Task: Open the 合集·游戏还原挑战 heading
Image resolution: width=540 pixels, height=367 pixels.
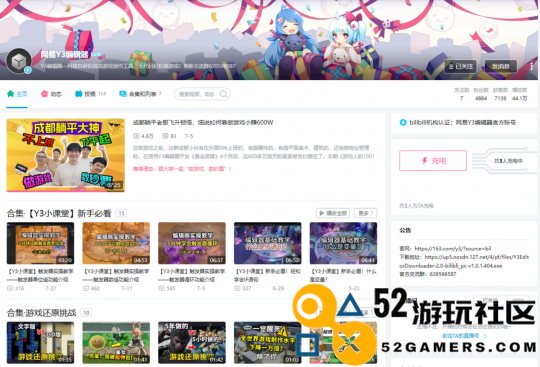Action: tap(41, 313)
